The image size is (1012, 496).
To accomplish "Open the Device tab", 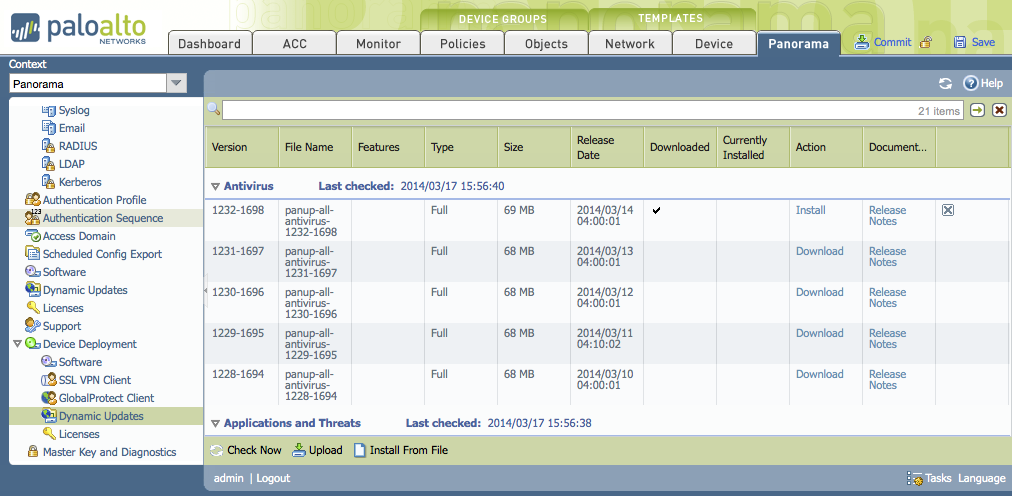I will (x=714, y=43).
